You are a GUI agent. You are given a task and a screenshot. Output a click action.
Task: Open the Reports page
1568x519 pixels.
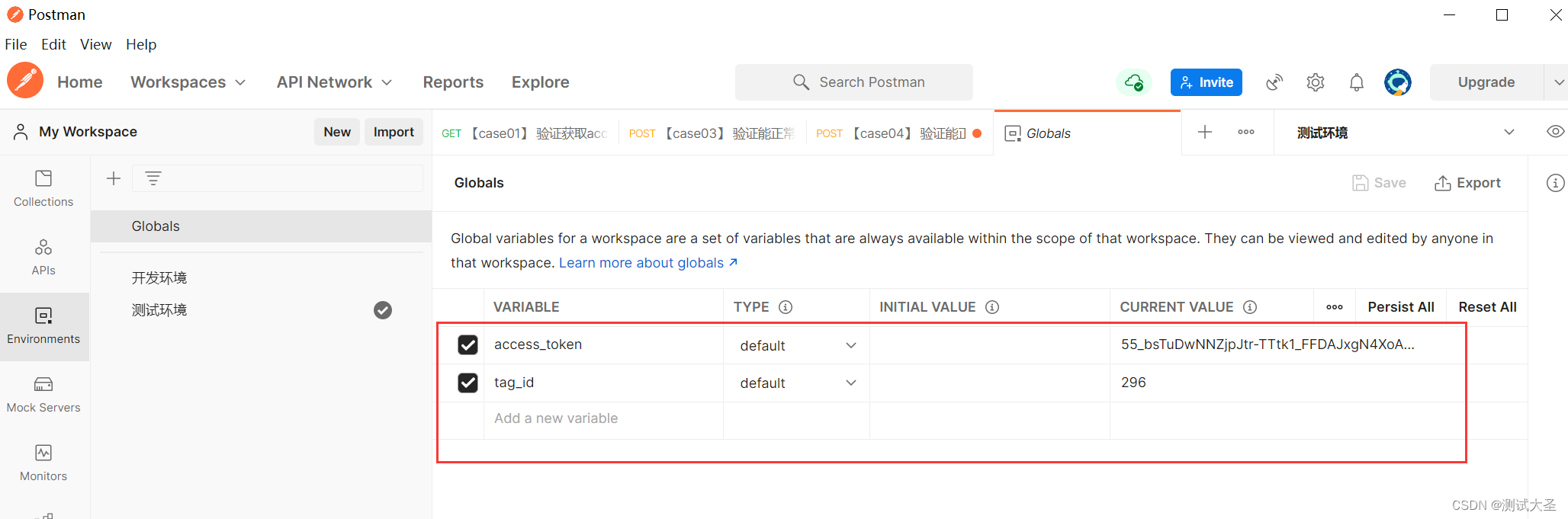pyautogui.click(x=453, y=82)
